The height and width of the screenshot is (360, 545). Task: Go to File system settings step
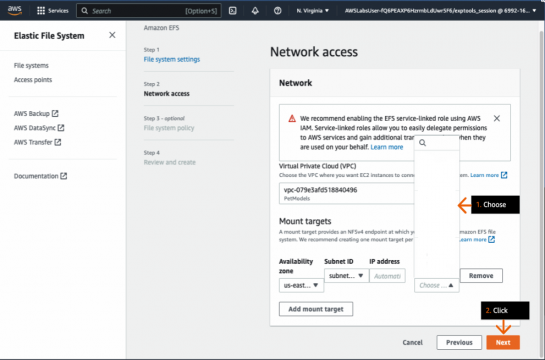click(172, 59)
